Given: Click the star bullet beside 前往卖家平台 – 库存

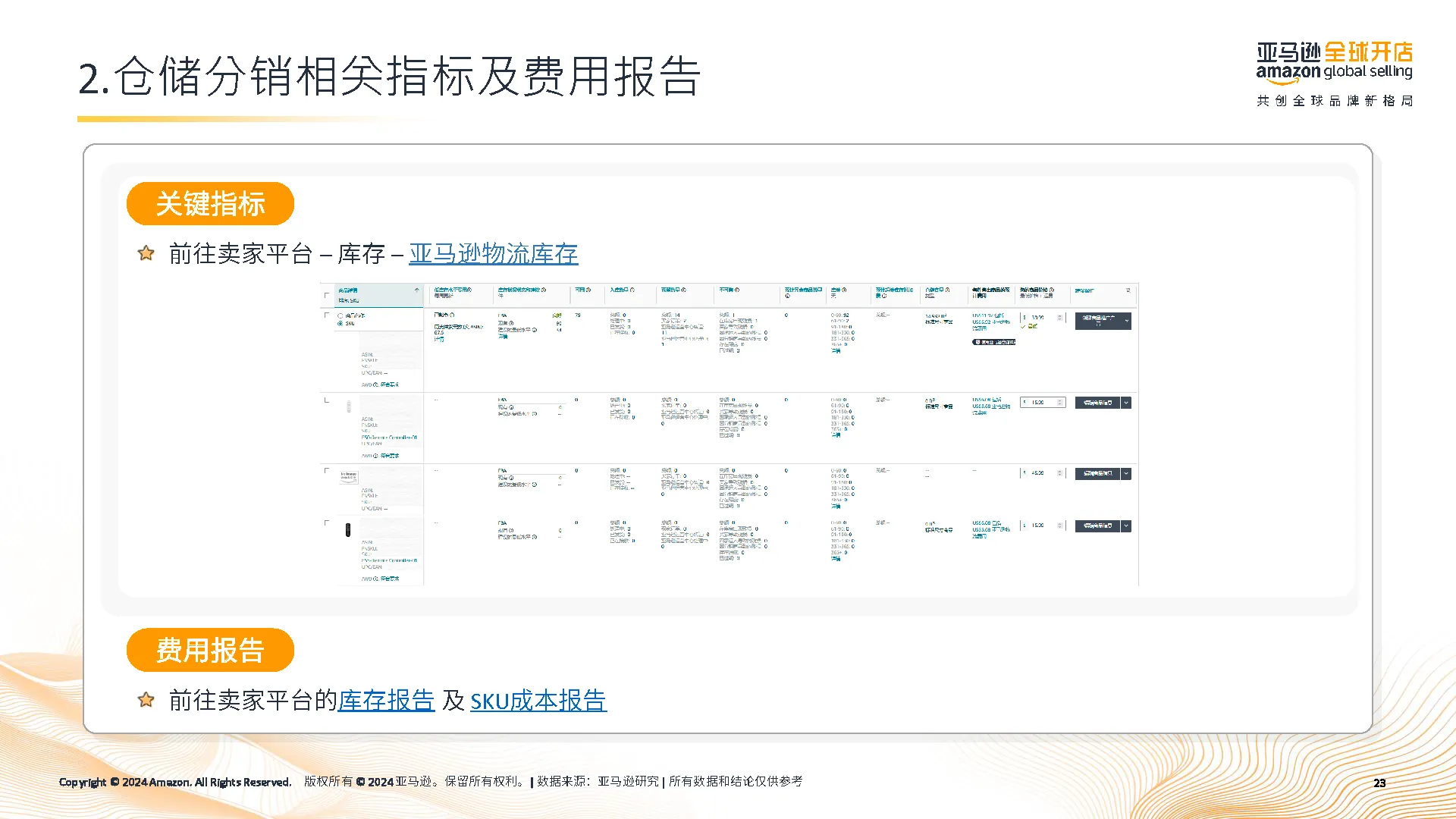Looking at the screenshot, I should click(x=146, y=253).
